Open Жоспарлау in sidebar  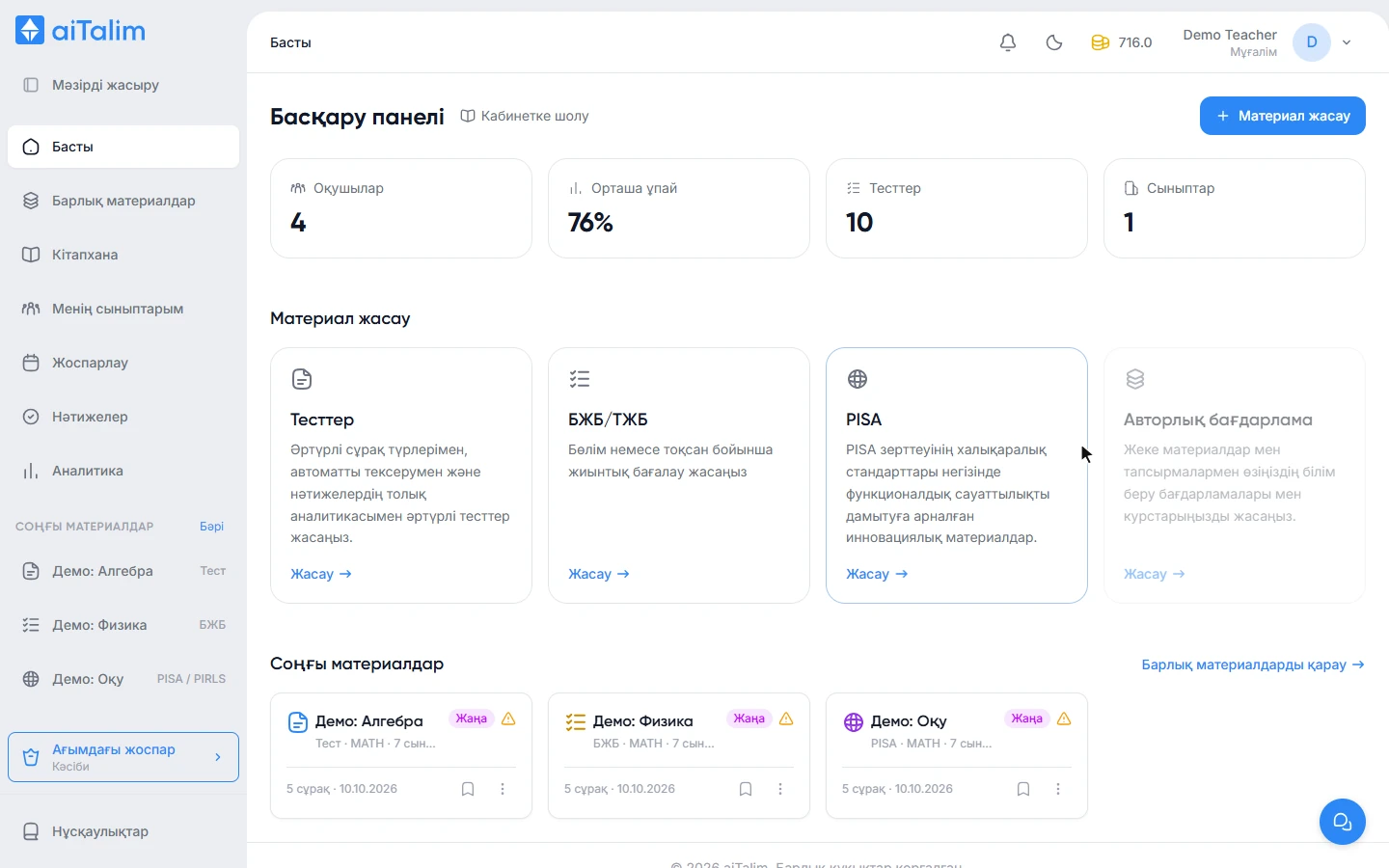pos(123,363)
